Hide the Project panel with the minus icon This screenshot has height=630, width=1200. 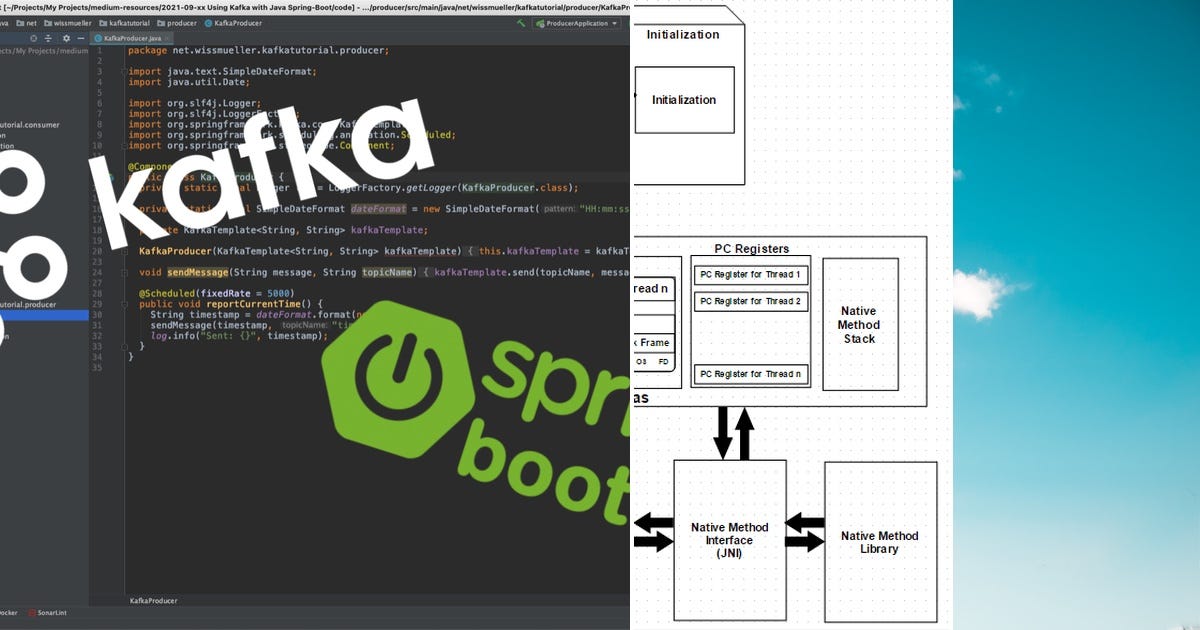tap(81, 38)
